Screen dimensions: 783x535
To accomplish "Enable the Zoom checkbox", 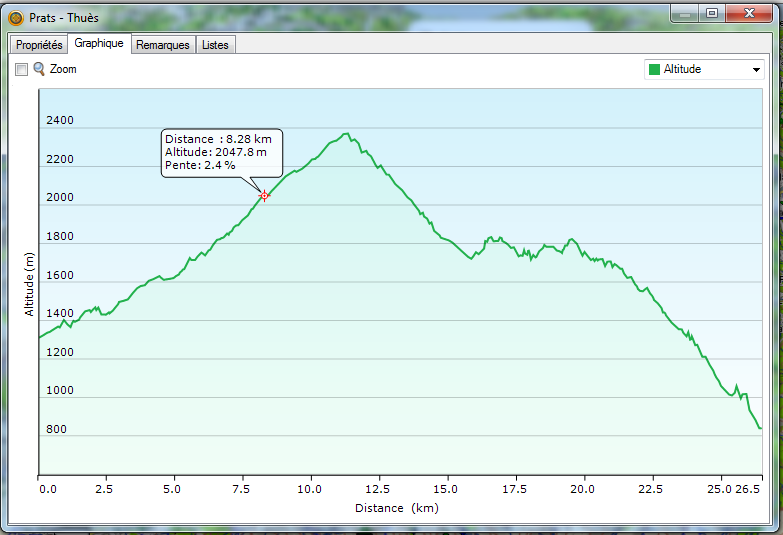I will [x=22, y=70].
